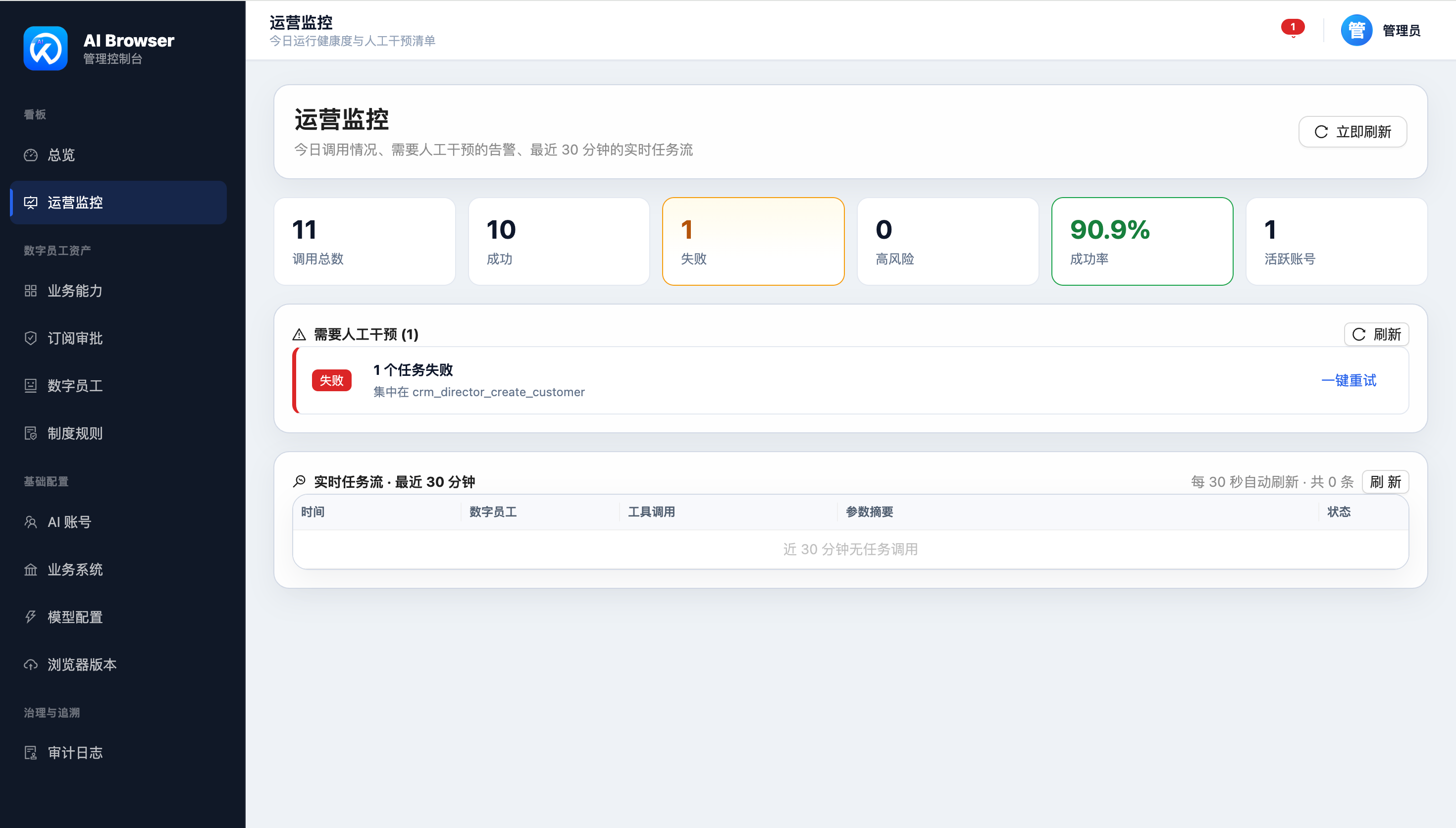Click the 制度规则 document icon
The height and width of the screenshot is (828, 1456).
[x=31, y=433]
